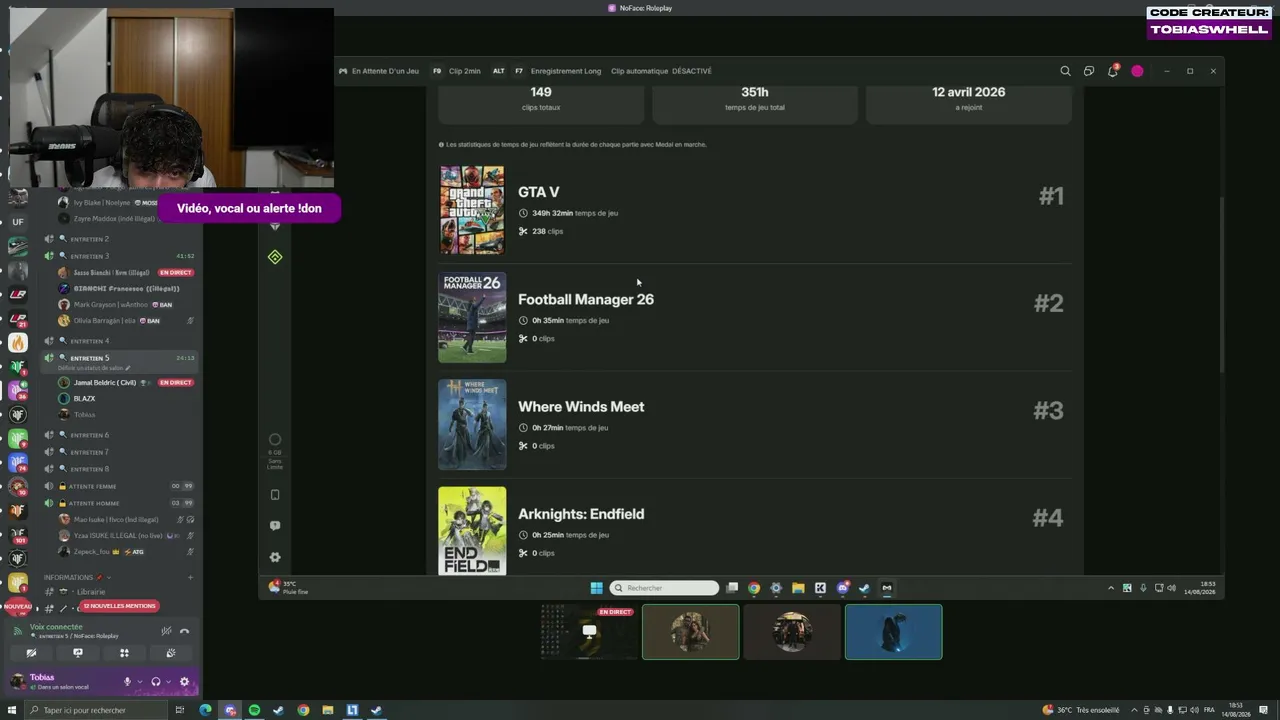The height and width of the screenshot is (720, 1280).
Task: Open Where Winds Meet cover art
Action: 472,424
